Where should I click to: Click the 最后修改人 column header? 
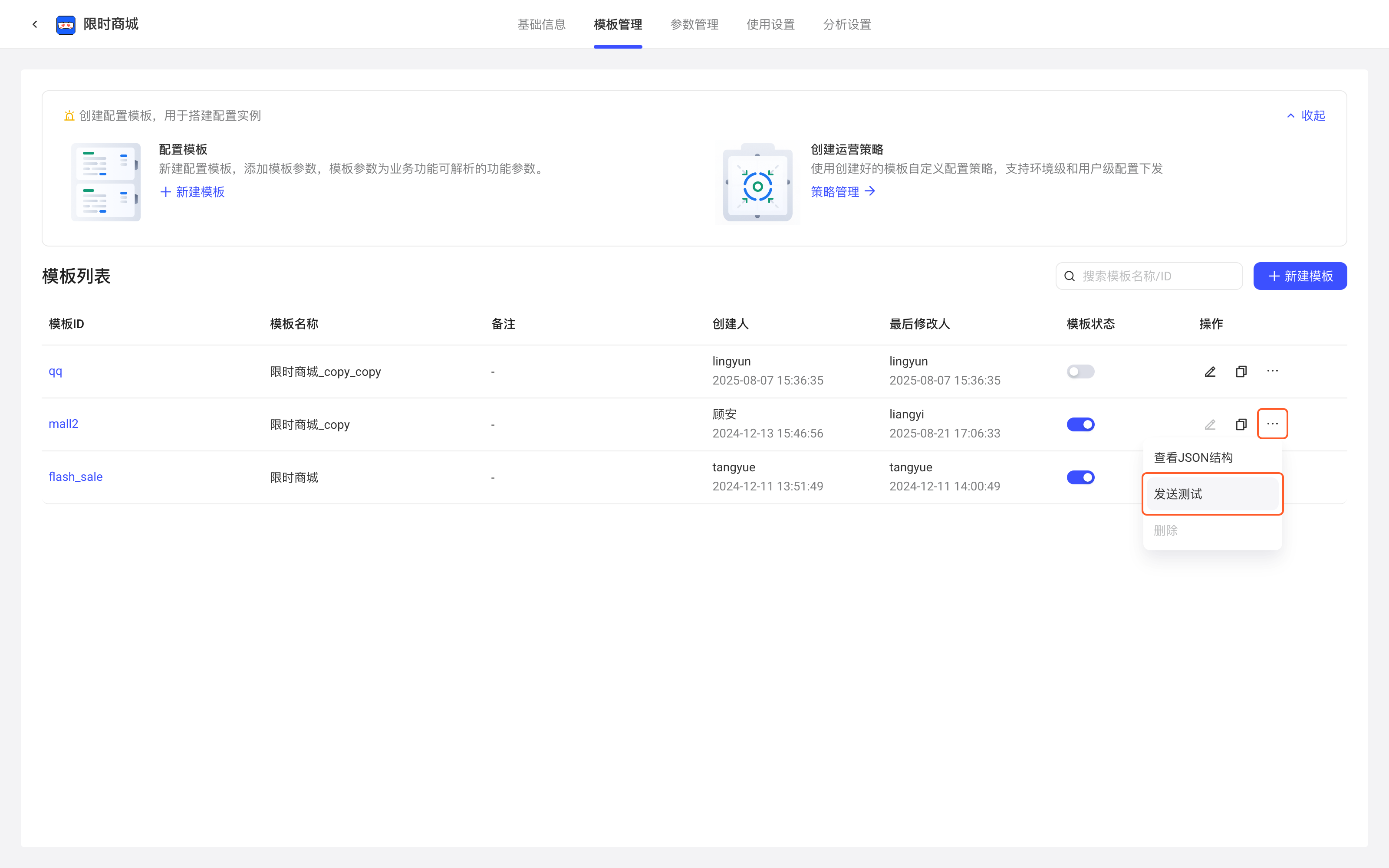(x=919, y=324)
